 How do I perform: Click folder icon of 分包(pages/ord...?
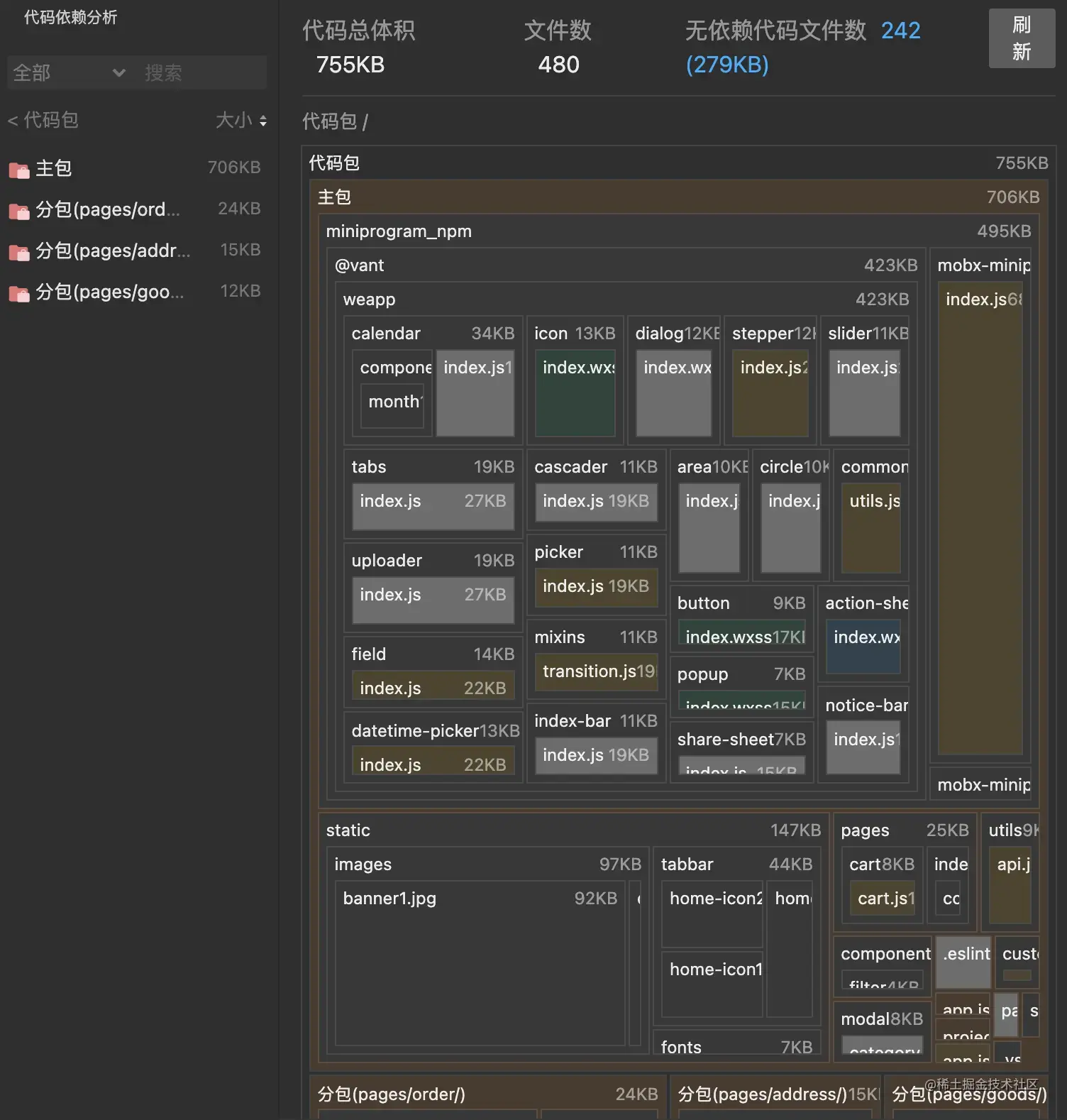pos(19,211)
